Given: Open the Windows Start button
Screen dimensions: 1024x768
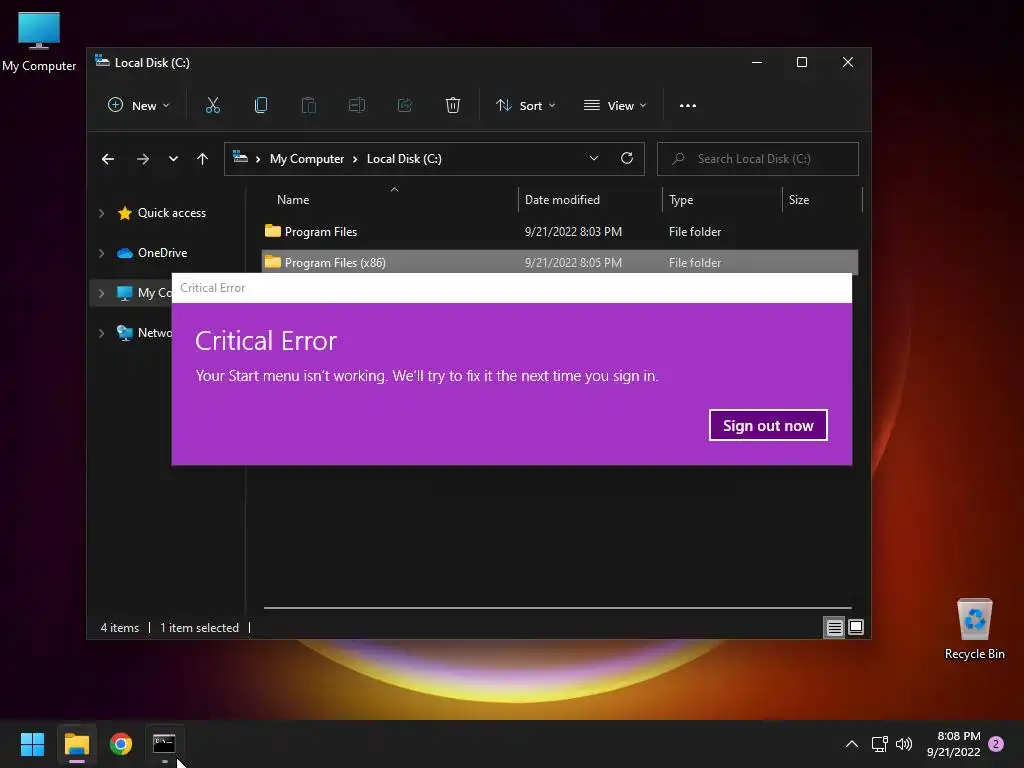Looking at the screenshot, I should point(32,744).
